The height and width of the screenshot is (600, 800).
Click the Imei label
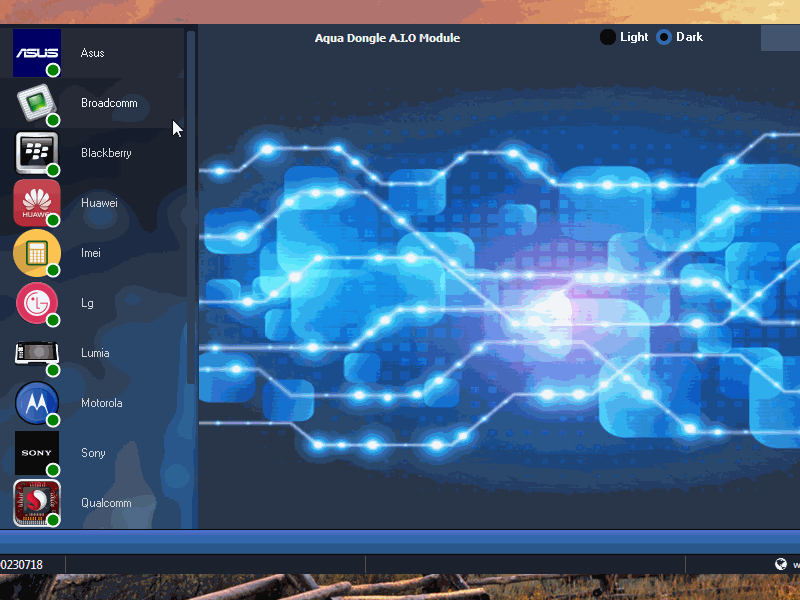coord(90,253)
